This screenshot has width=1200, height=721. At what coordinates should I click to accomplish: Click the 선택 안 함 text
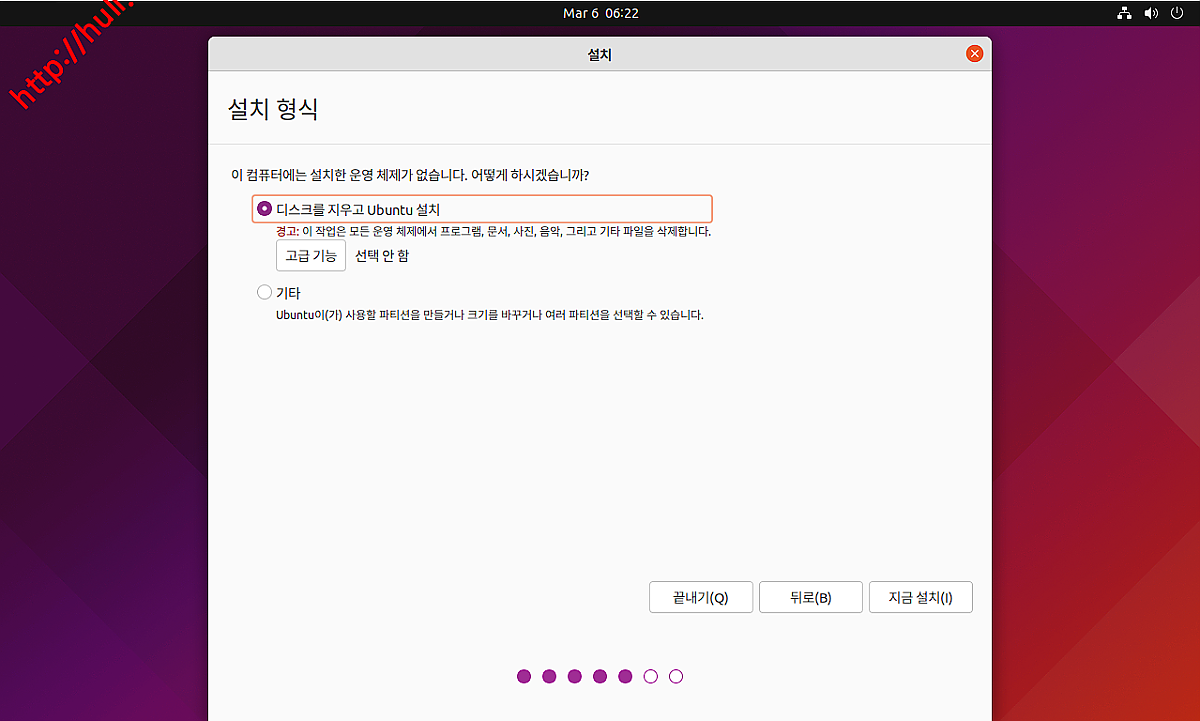382,256
